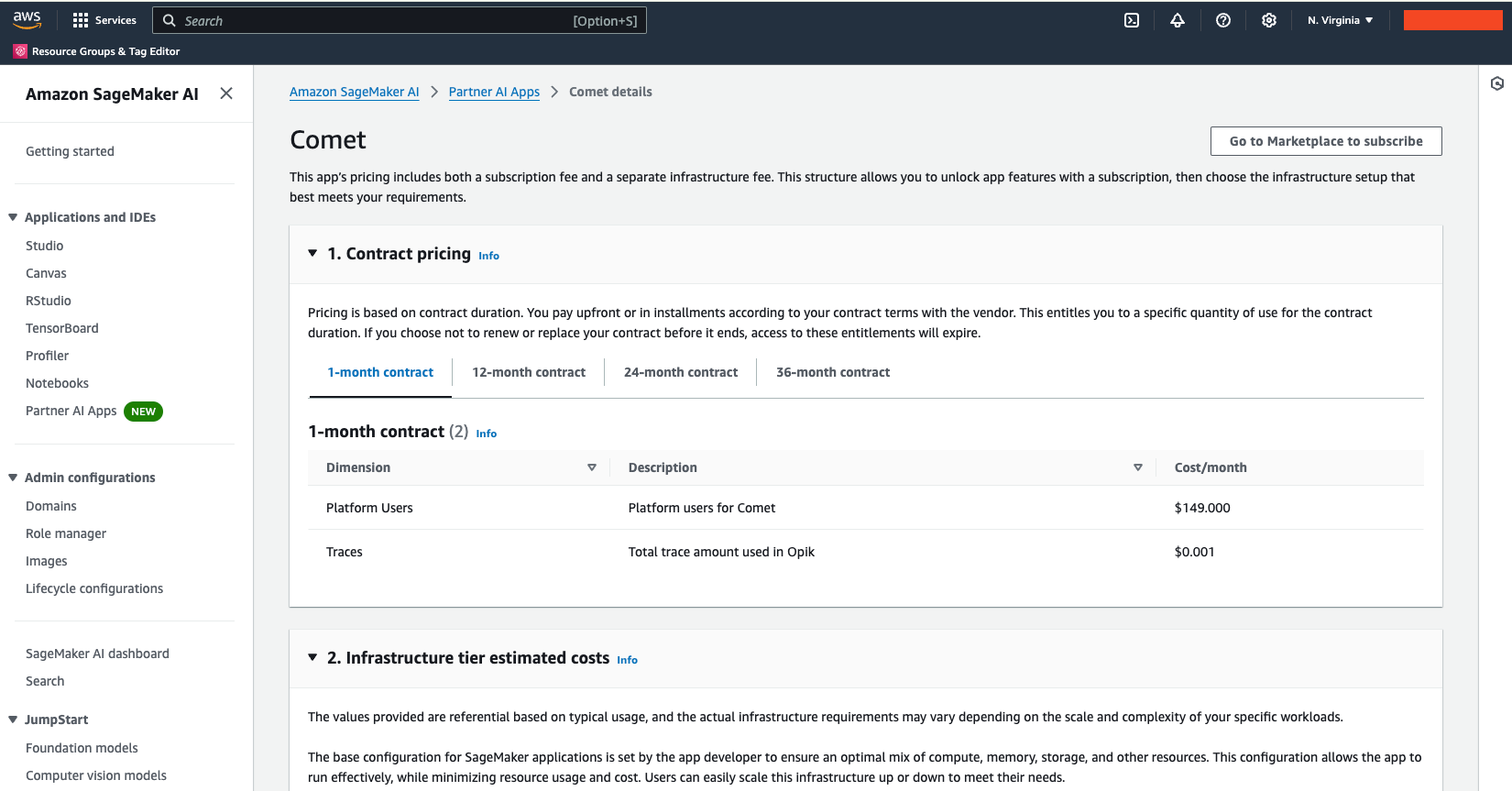
Task: Open the sidebar Search link
Action: coord(45,681)
